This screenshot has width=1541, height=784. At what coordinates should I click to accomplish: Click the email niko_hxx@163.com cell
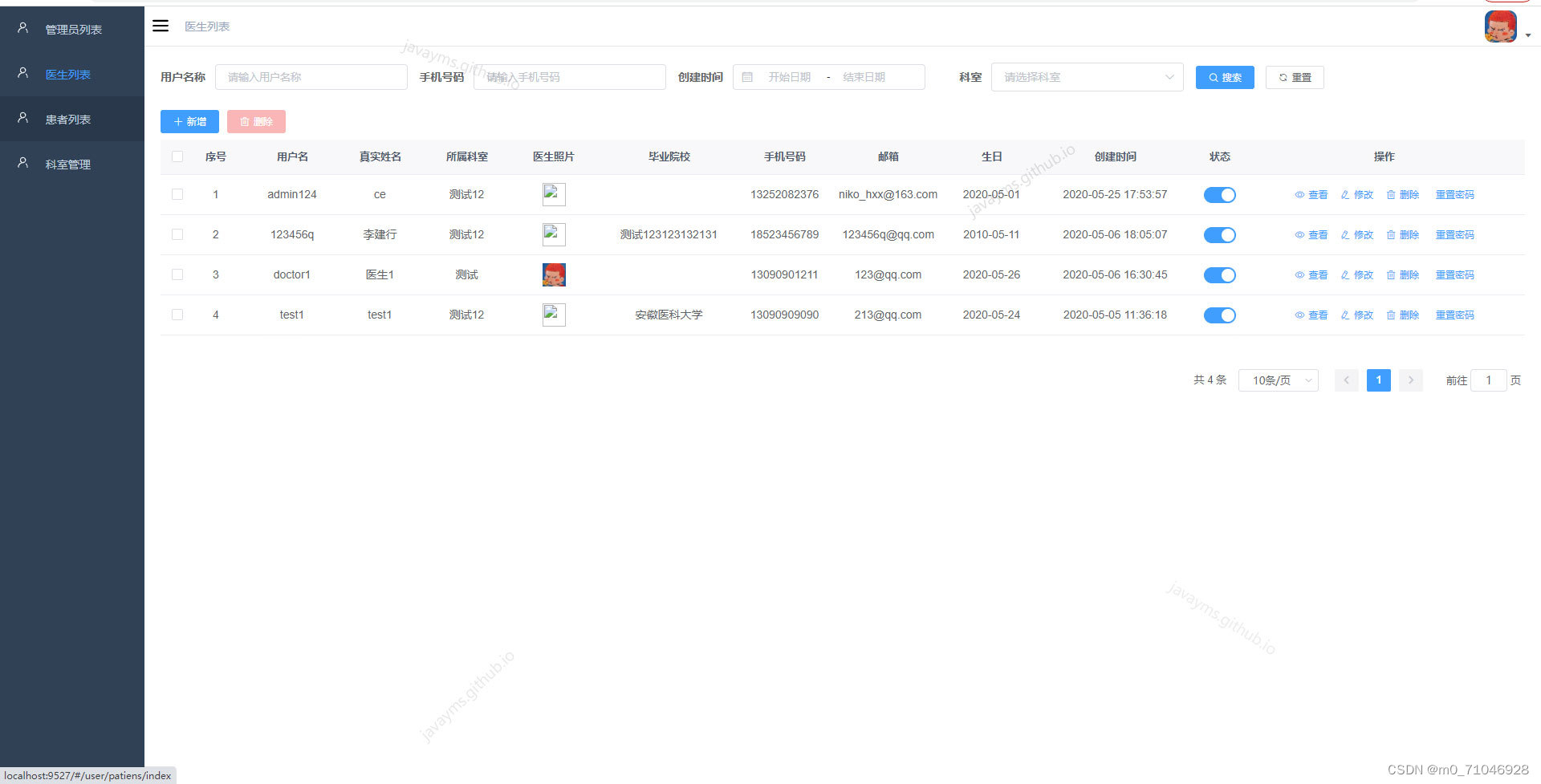tap(888, 194)
